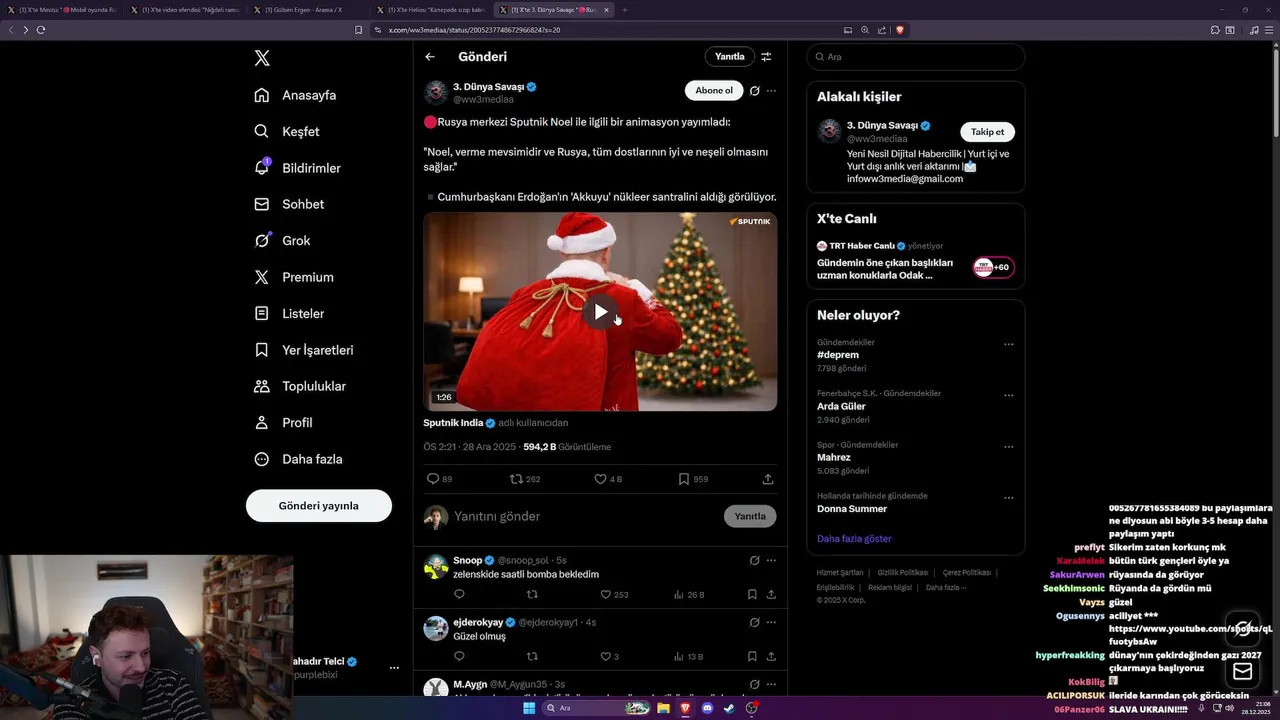The image size is (1280, 720).
Task: Reload the page in browser toolbar
Action: click(41, 30)
